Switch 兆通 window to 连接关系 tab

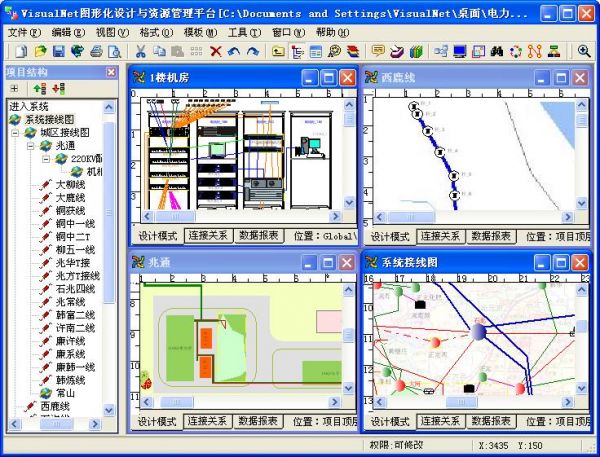tap(207, 421)
